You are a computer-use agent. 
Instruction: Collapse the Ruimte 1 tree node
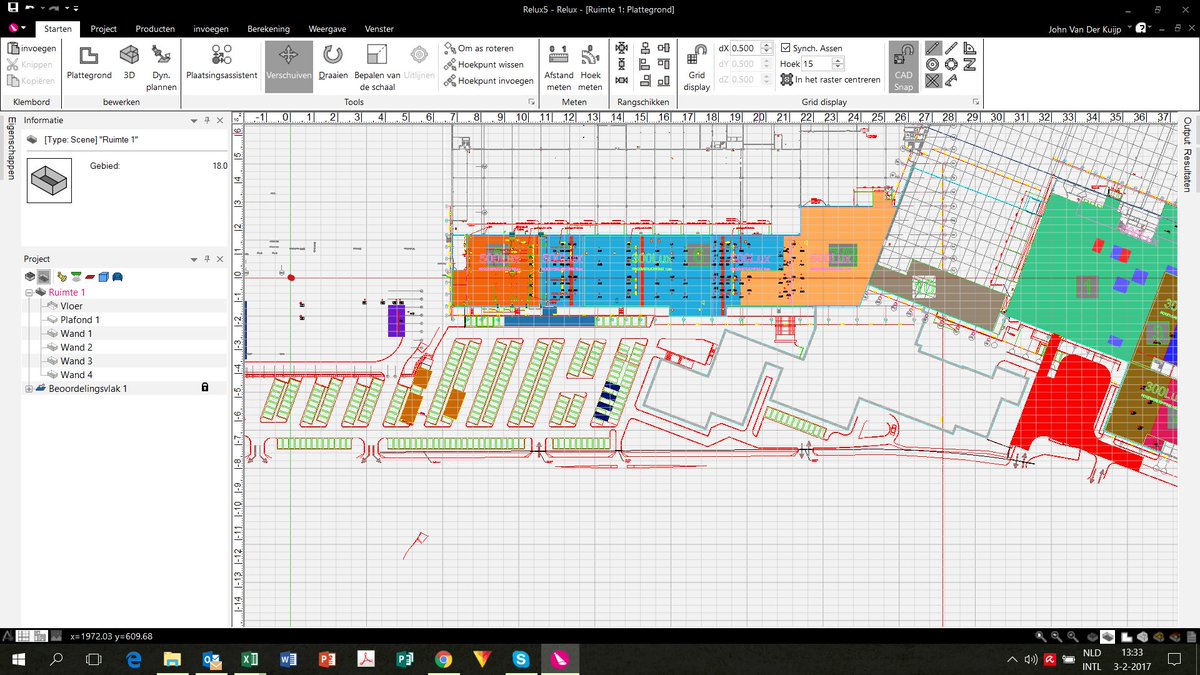click(27, 291)
